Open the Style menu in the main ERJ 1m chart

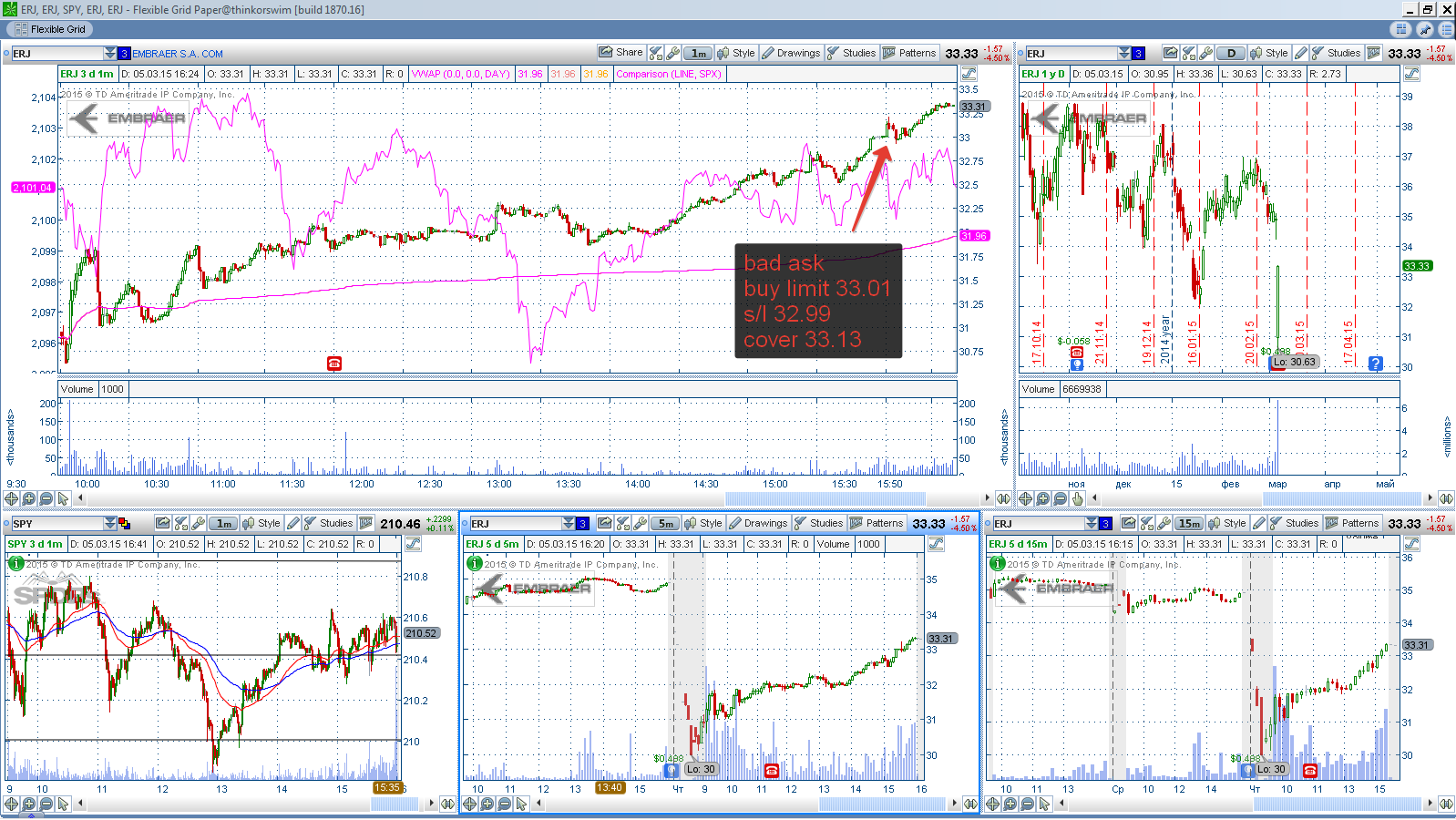tap(736, 53)
